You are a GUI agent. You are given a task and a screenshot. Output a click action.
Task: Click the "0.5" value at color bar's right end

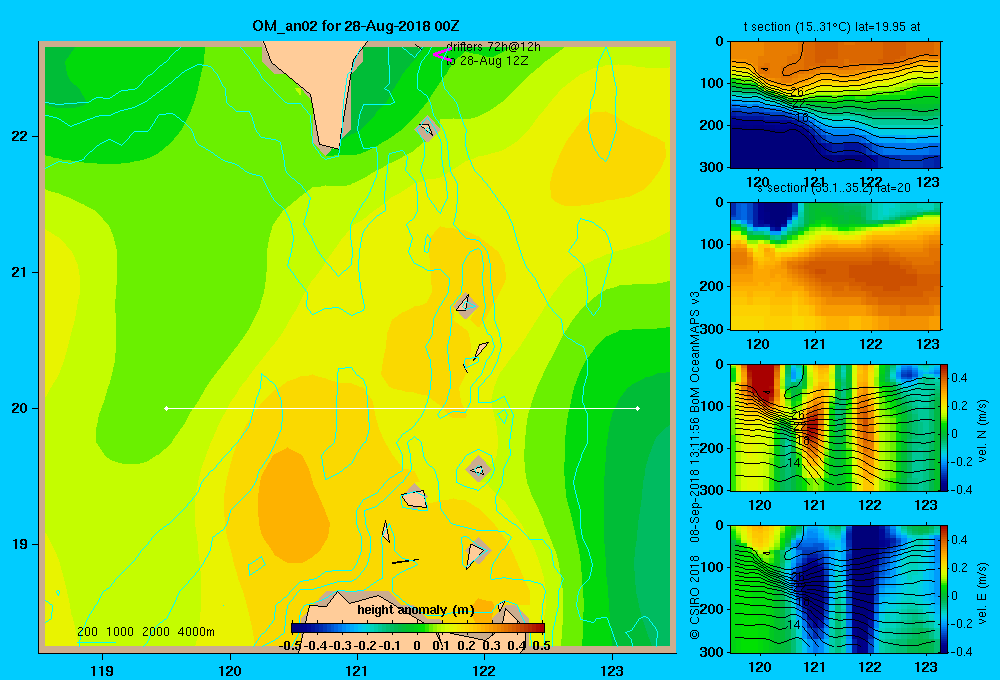[x=541, y=646]
